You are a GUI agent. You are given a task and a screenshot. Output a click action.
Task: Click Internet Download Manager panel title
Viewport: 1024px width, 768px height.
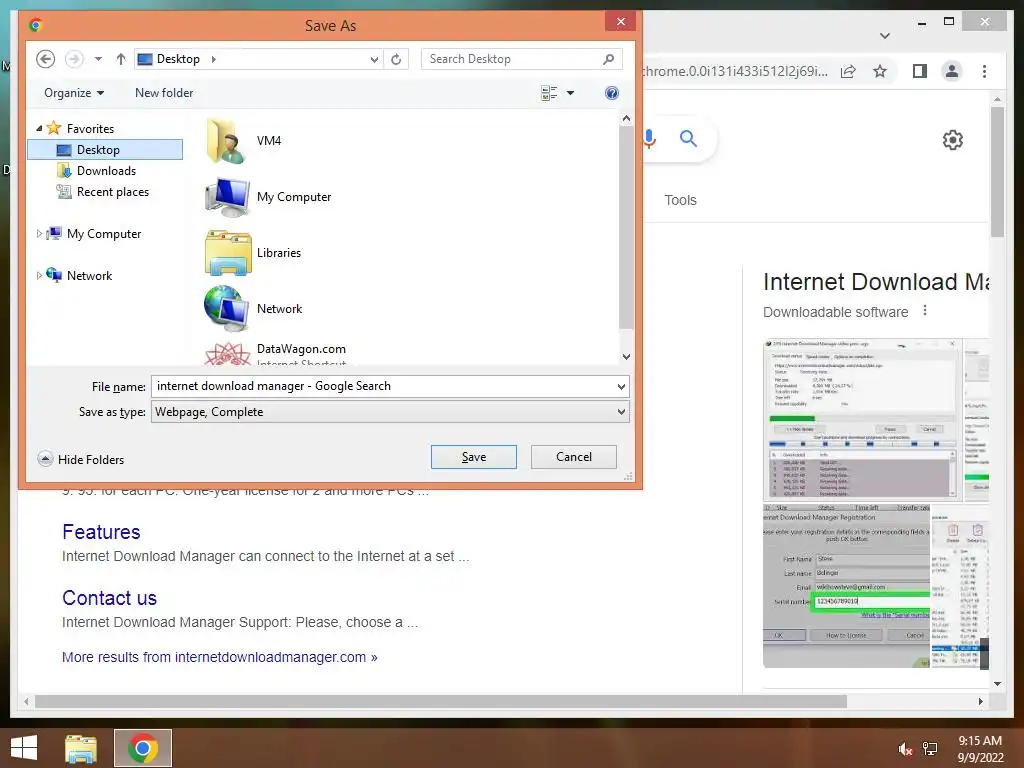pos(876,281)
